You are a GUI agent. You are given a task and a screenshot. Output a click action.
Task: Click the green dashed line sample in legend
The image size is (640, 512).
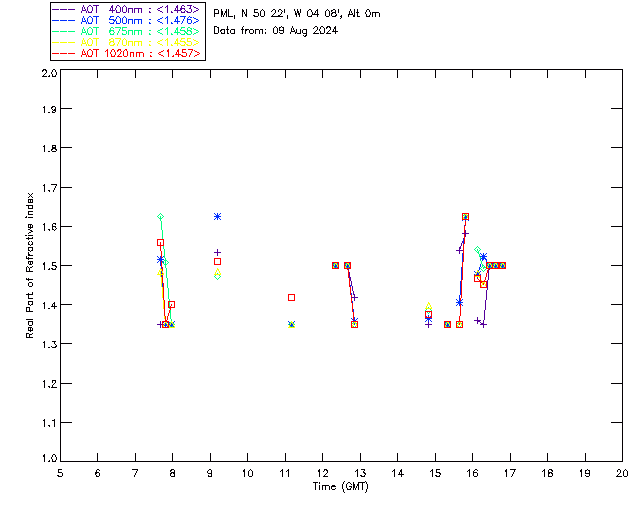coord(64,31)
